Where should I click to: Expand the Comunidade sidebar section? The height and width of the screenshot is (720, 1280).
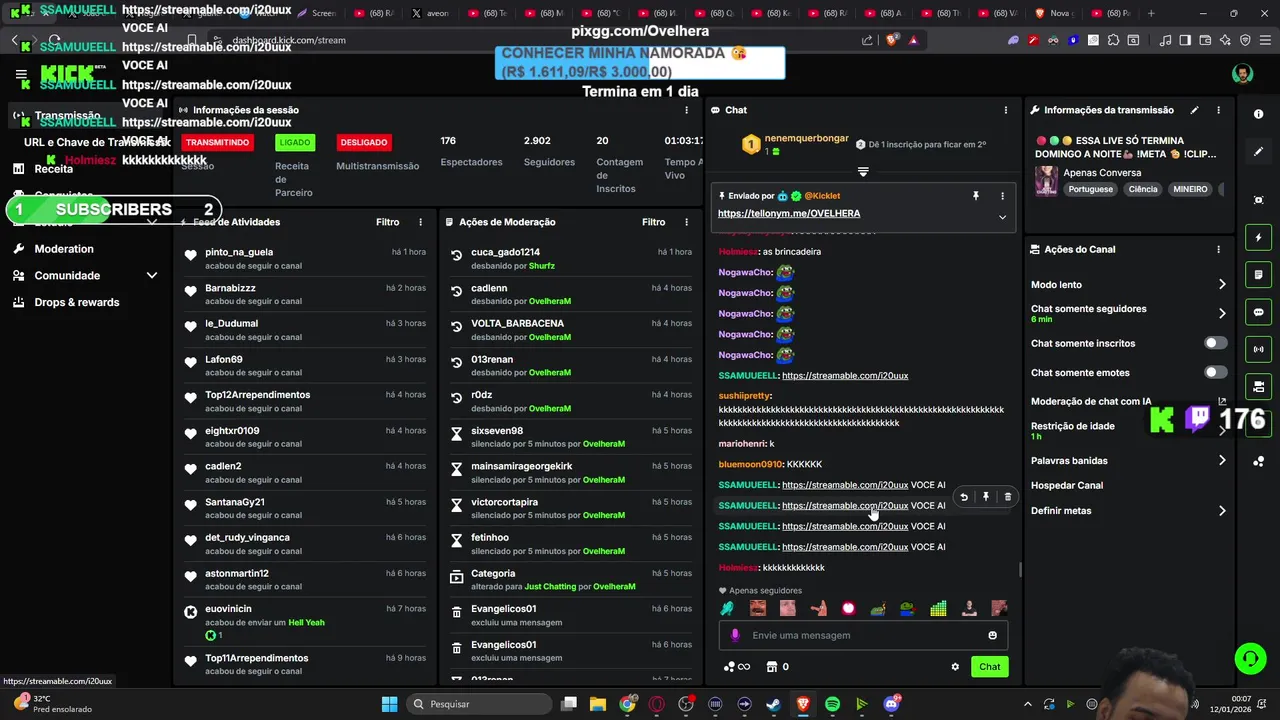click(x=152, y=275)
